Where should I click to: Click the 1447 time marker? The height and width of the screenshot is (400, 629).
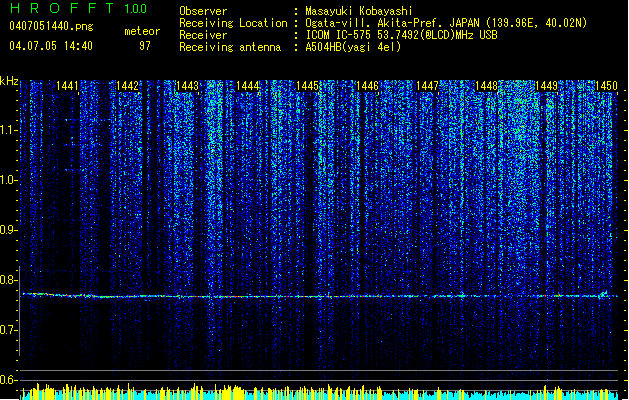427,86
